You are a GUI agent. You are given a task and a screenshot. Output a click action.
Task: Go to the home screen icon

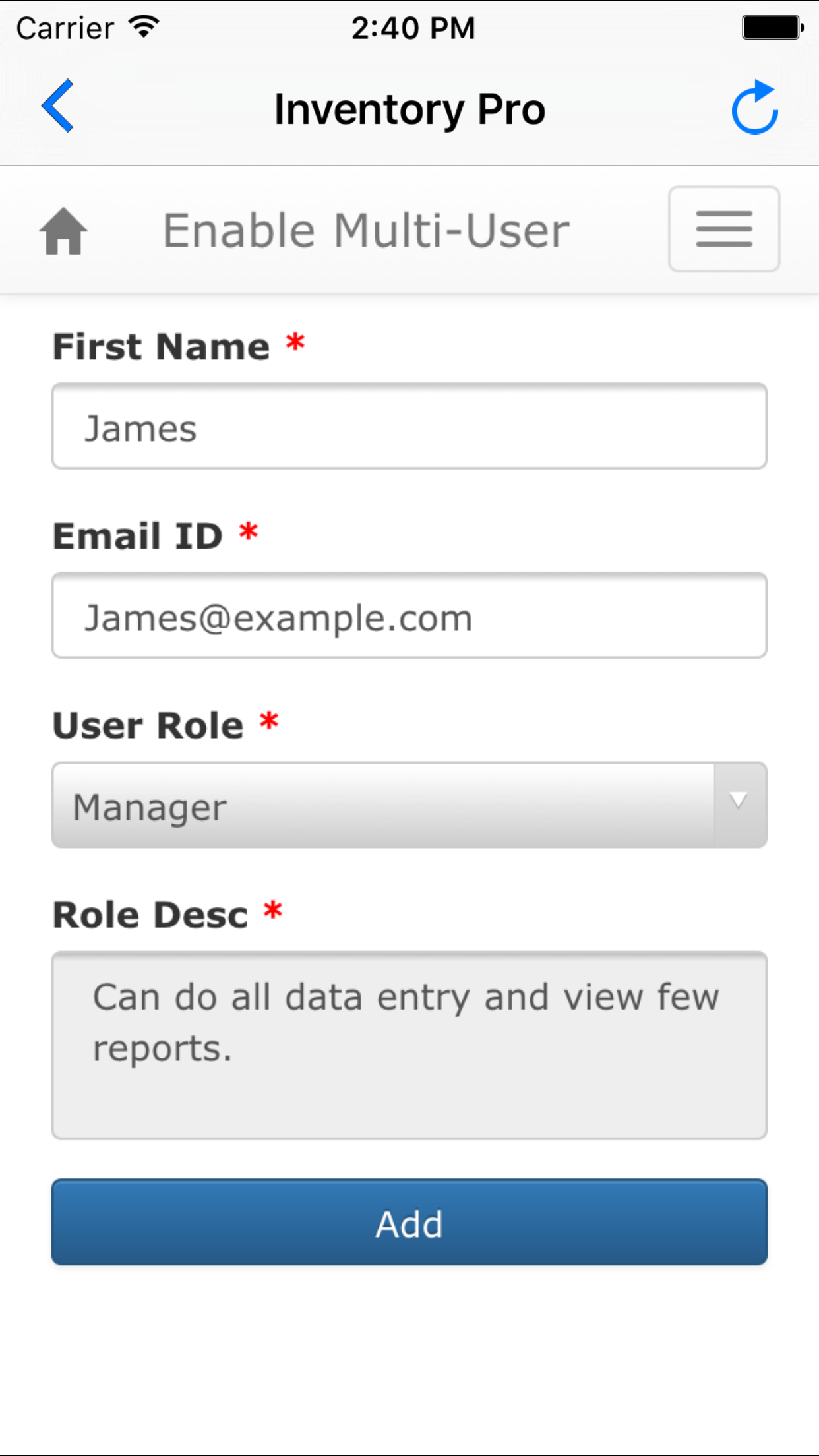[63, 231]
